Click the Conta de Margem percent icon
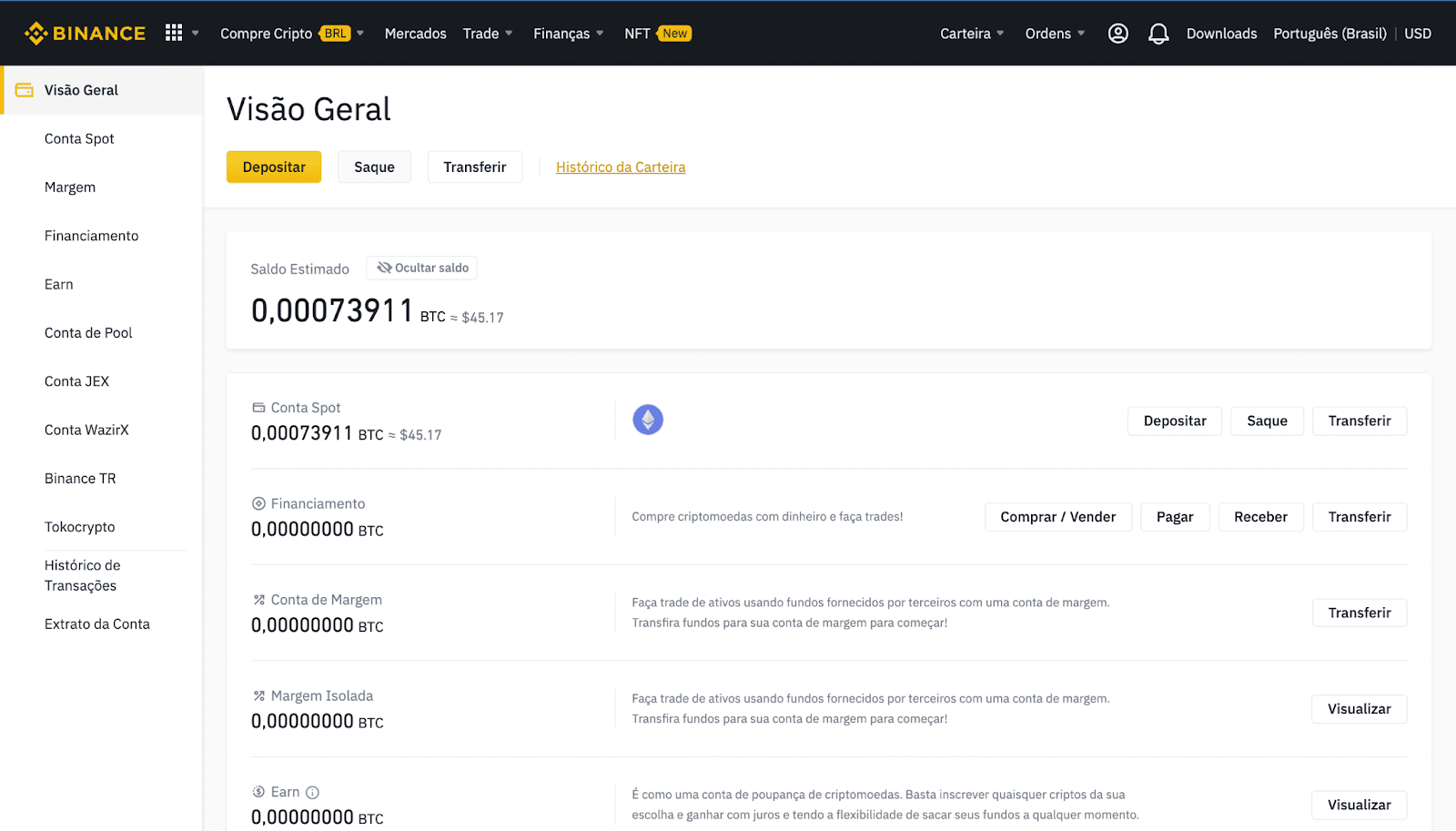 coord(258,600)
